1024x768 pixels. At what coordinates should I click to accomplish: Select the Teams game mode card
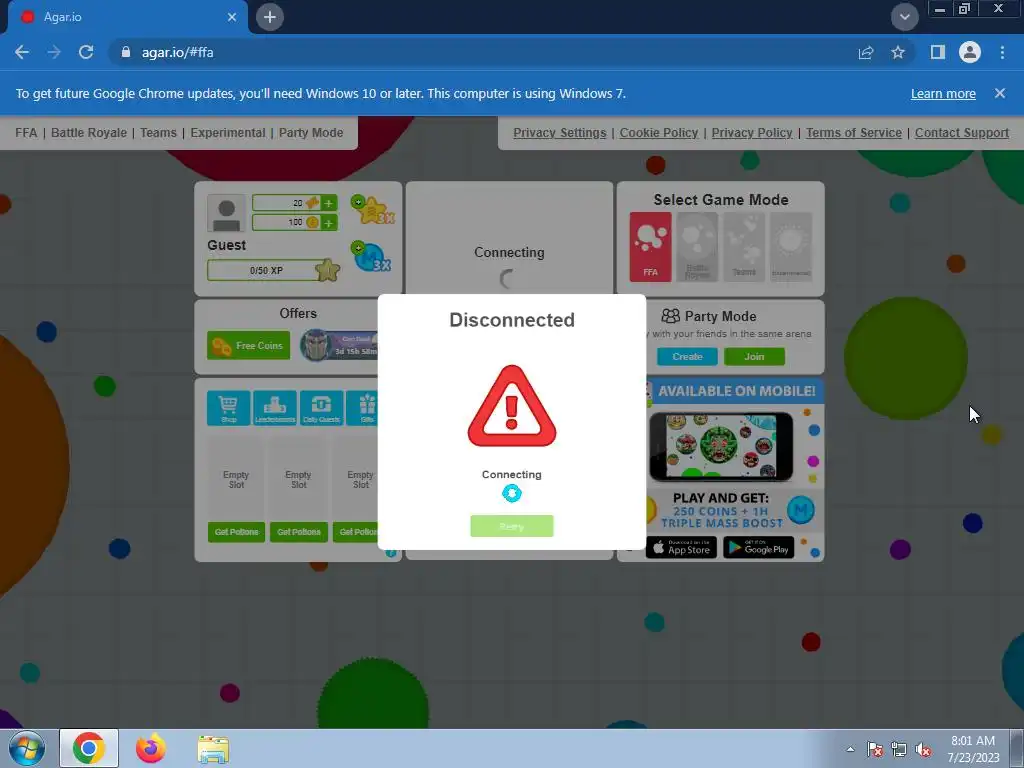pyautogui.click(x=744, y=247)
